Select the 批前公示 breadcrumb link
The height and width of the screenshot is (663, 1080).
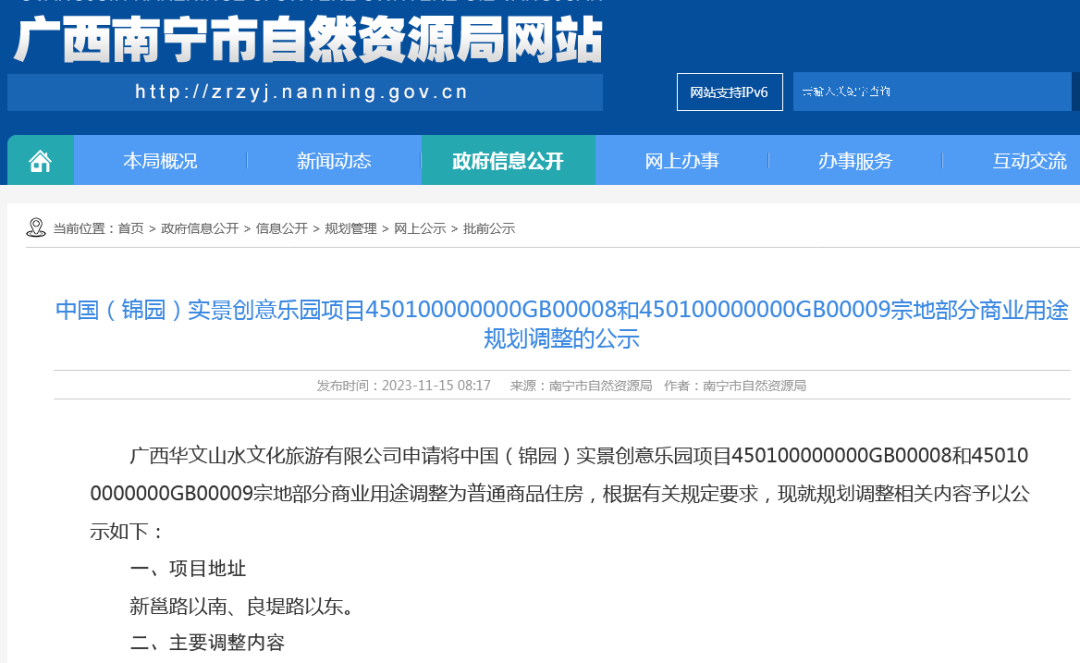(x=489, y=229)
